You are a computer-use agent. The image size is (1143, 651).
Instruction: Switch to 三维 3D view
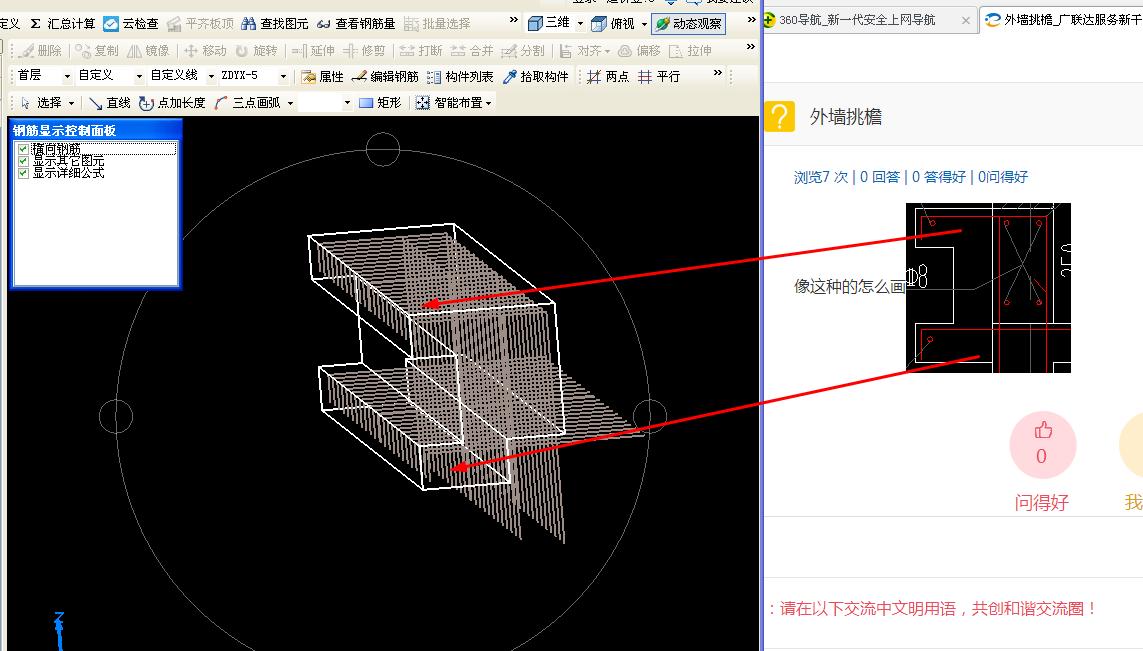(549, 23)
